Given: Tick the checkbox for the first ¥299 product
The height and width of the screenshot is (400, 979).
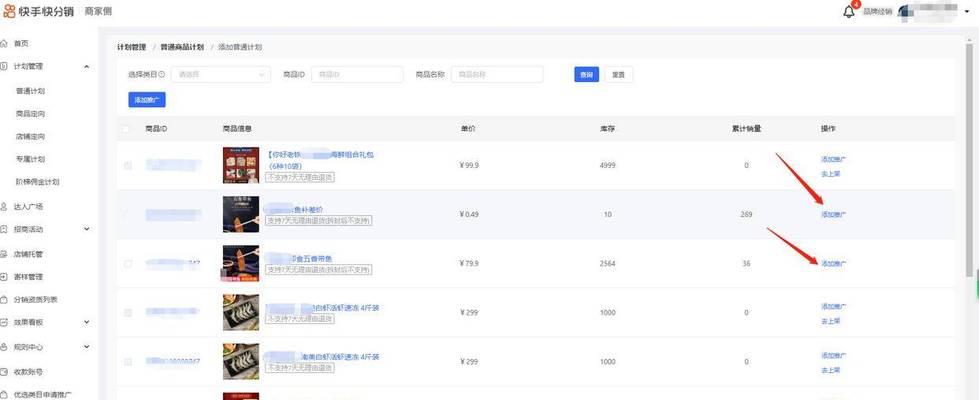Looking at the screenshot, I should click(127, 313).
